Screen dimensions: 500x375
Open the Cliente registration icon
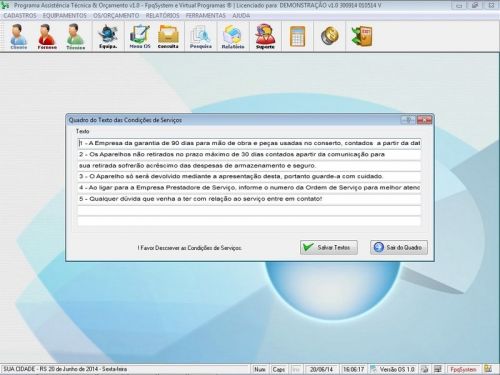point(19,37)
